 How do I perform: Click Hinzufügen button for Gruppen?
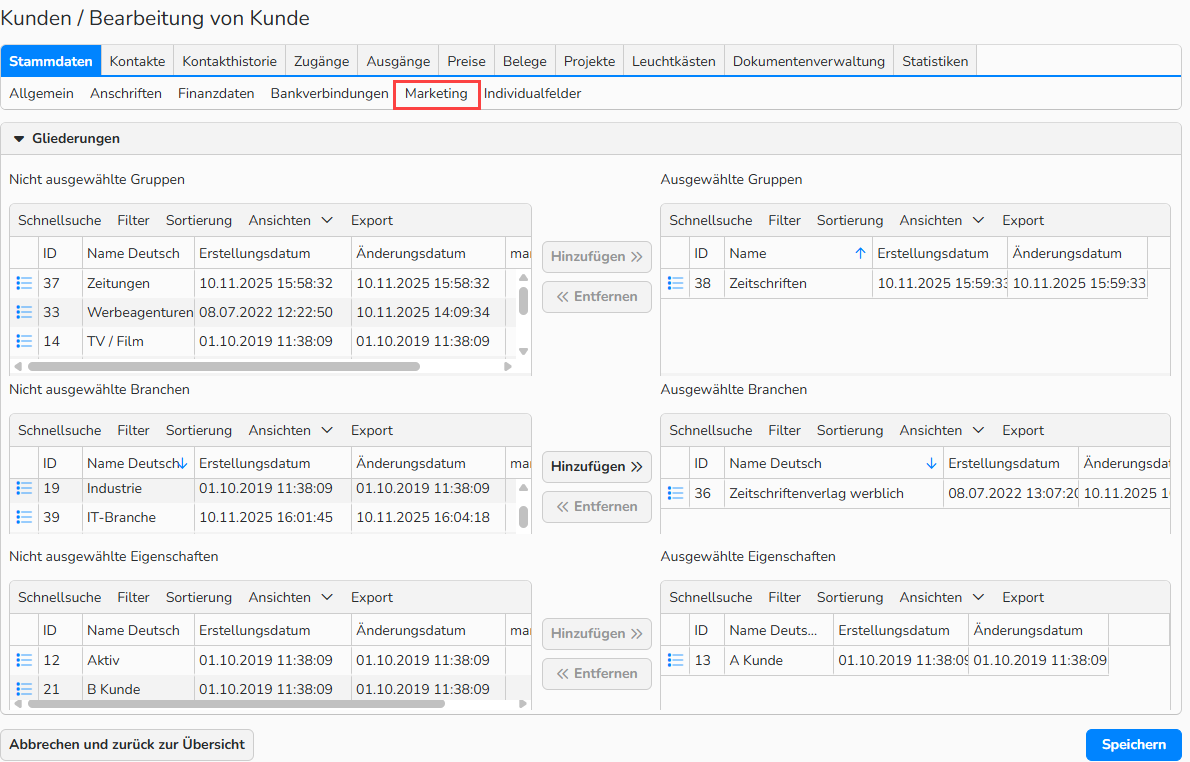point(597,257)
